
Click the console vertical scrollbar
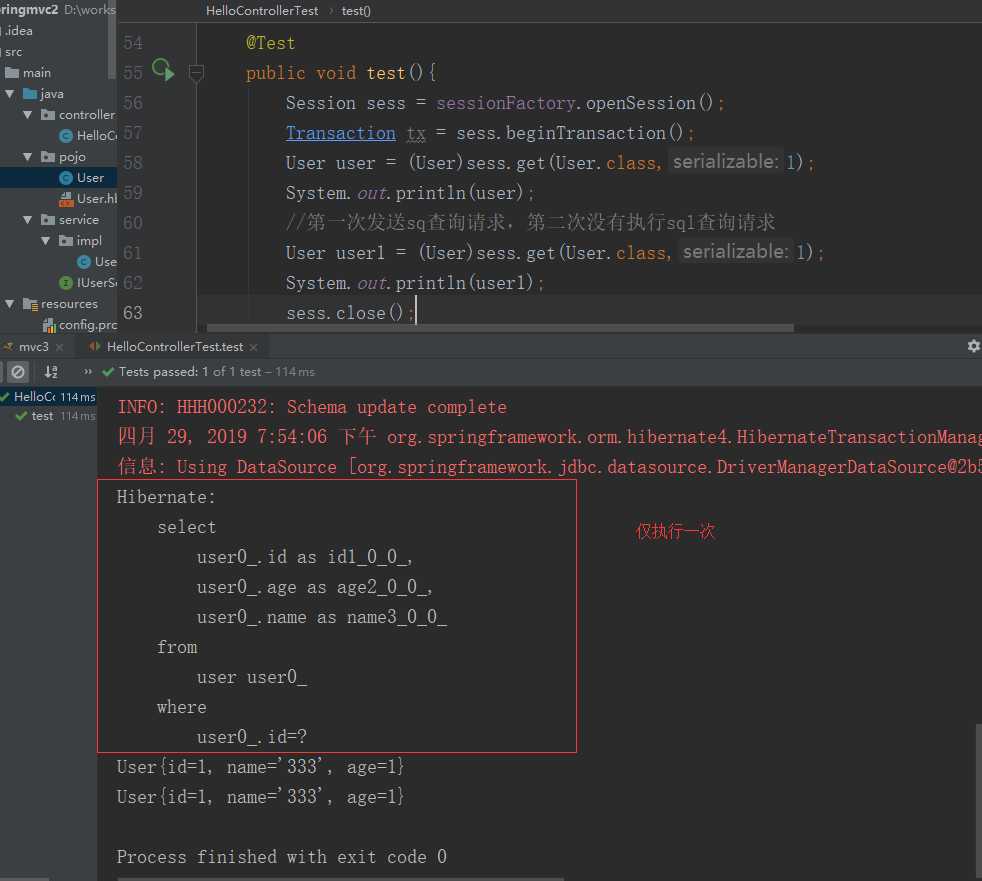(x=978, y=800)
